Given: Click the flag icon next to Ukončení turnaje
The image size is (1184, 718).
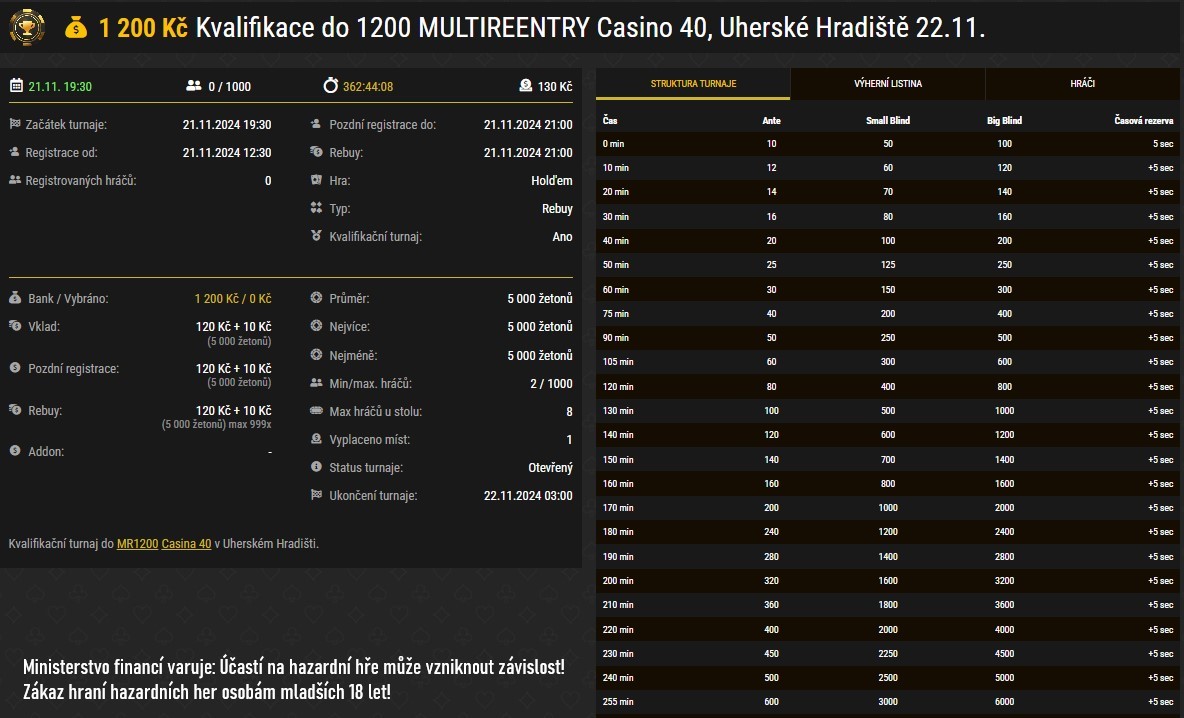Looking at the screenshot, I should [316, 495].
